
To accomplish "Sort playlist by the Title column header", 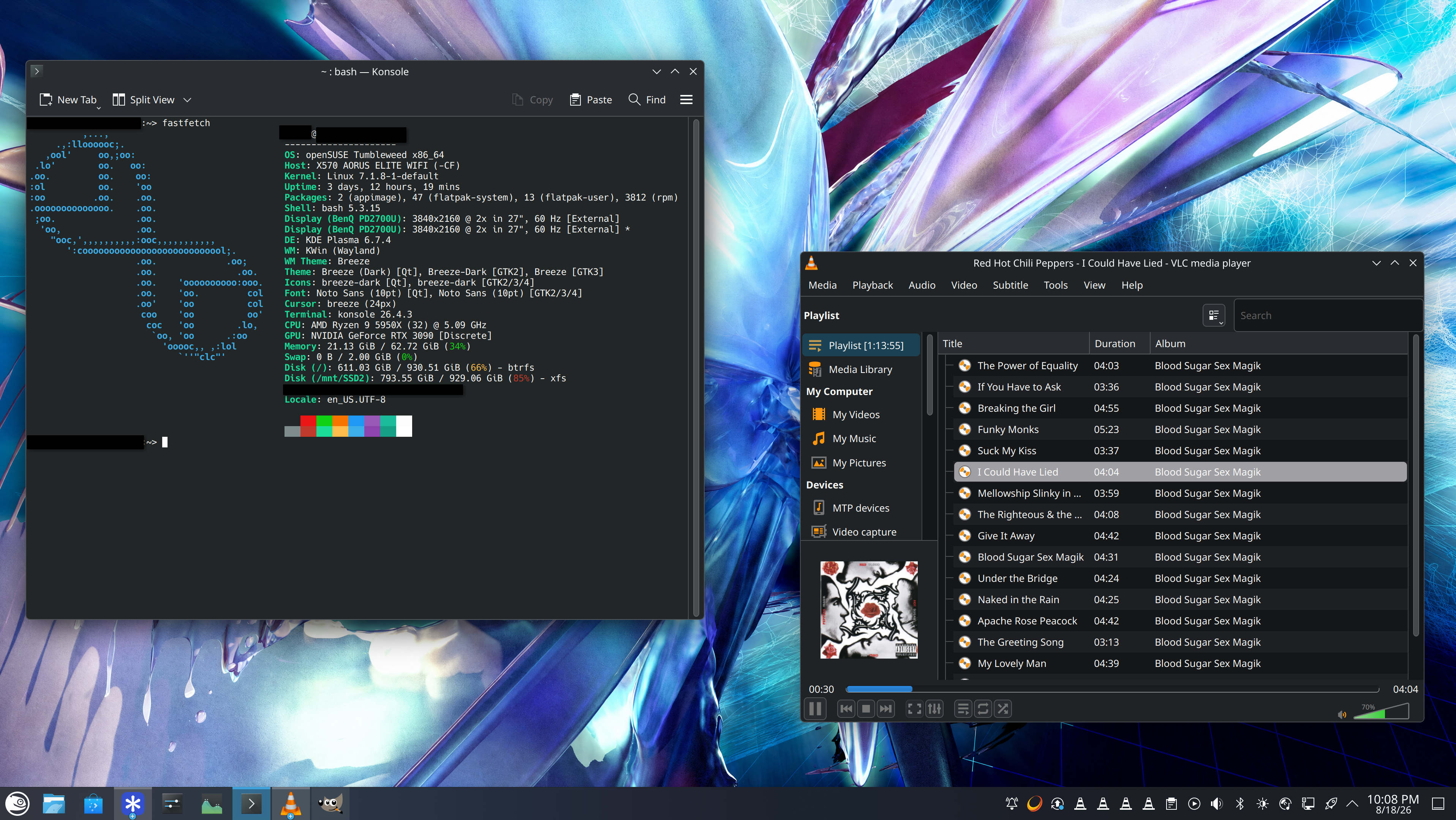I will pyautogui.click(x=1013, y=344).
